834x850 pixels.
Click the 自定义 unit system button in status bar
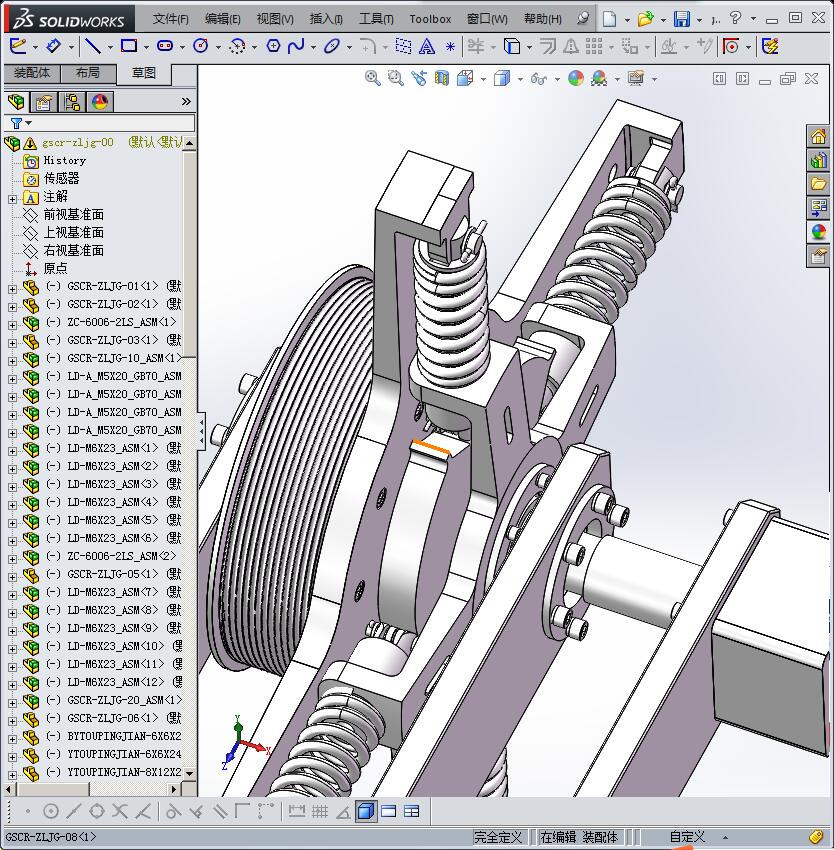(687, 837)
